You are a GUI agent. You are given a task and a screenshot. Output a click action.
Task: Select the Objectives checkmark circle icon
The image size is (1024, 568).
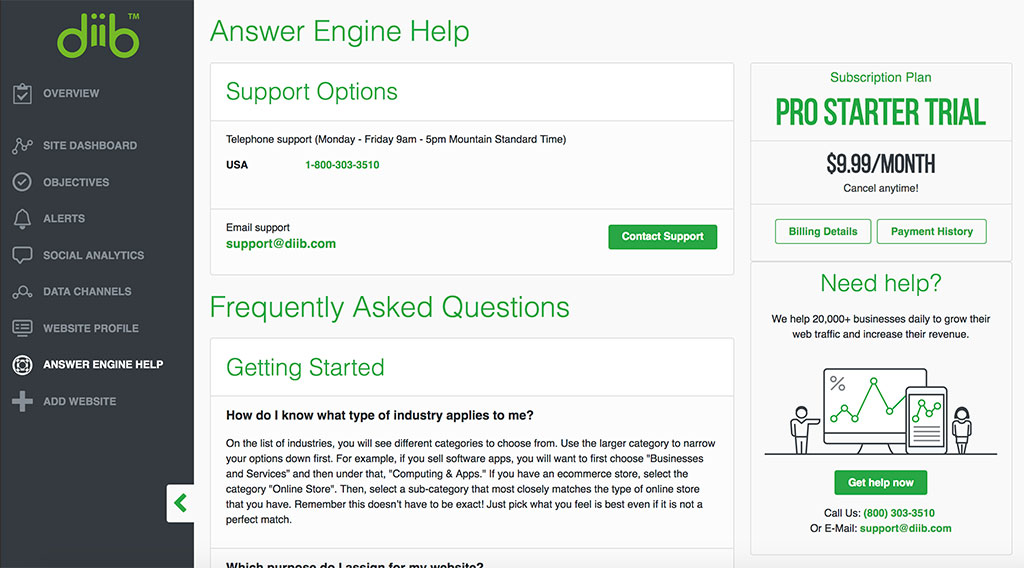(x=22, y=182)
